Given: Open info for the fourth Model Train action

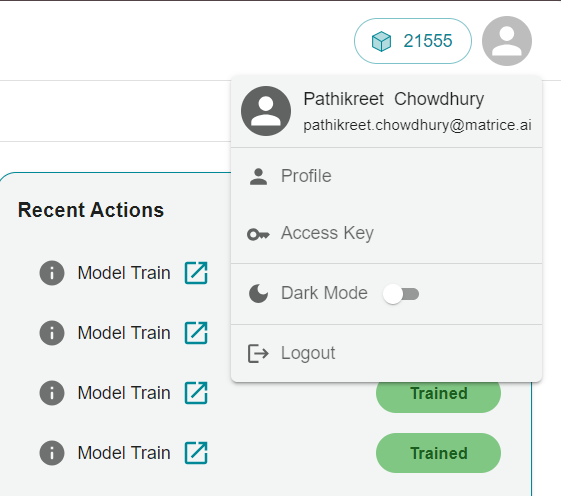Looking at the screenshot, I should pyautogui.click(x=52, y=453).
